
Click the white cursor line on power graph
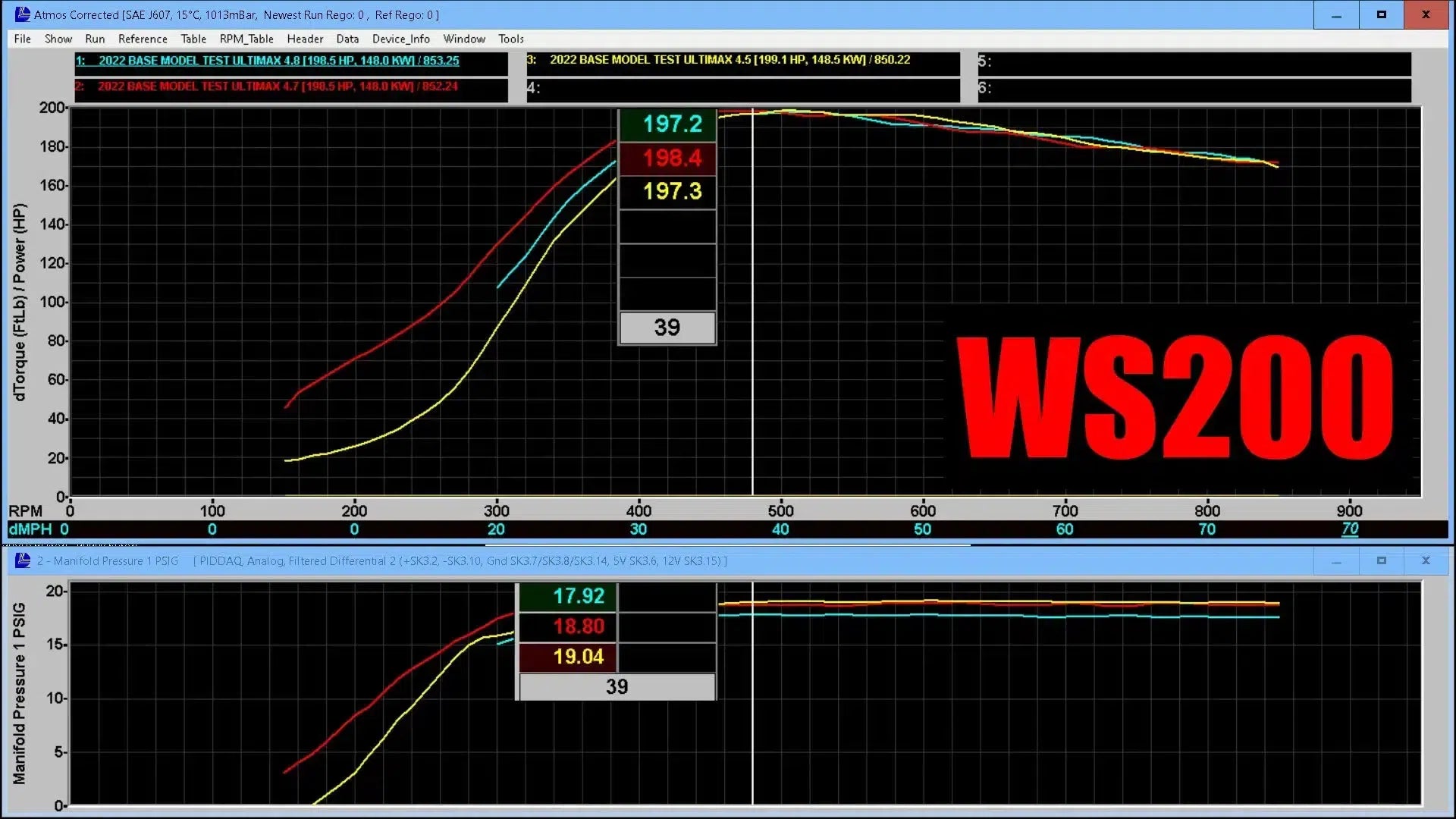point(752,303)
